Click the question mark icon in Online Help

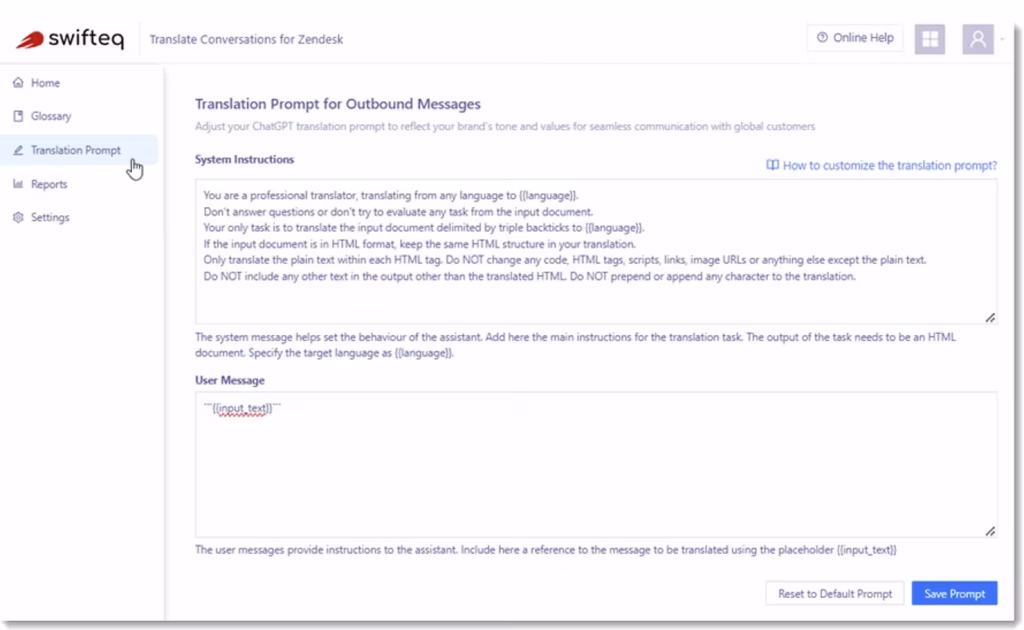click(822, 38)
